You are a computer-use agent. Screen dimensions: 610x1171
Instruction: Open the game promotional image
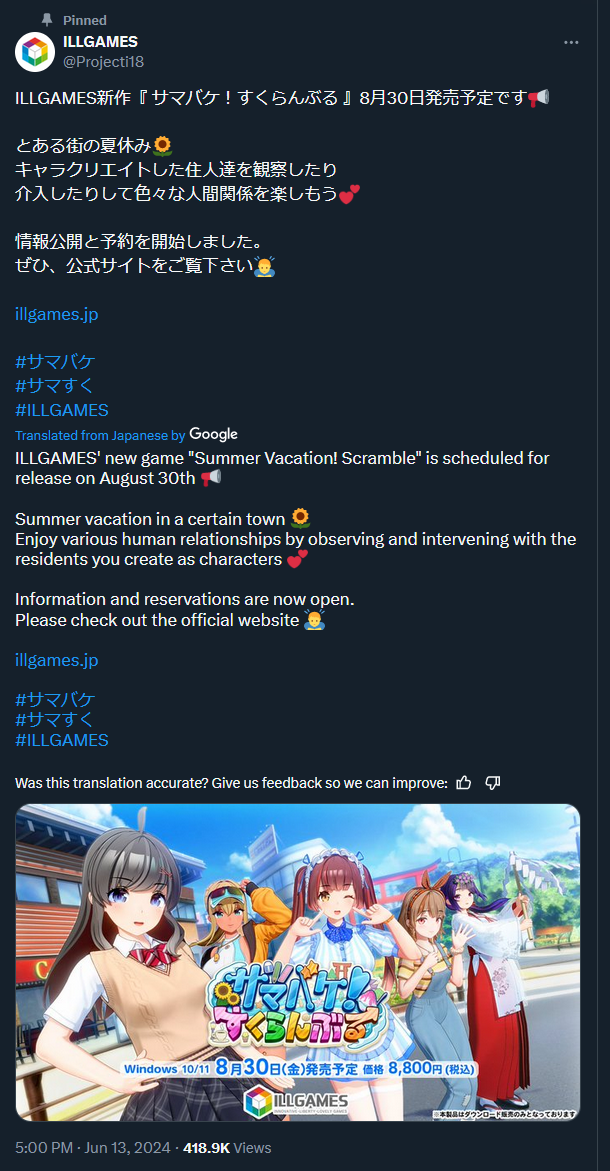pos(298,962)
